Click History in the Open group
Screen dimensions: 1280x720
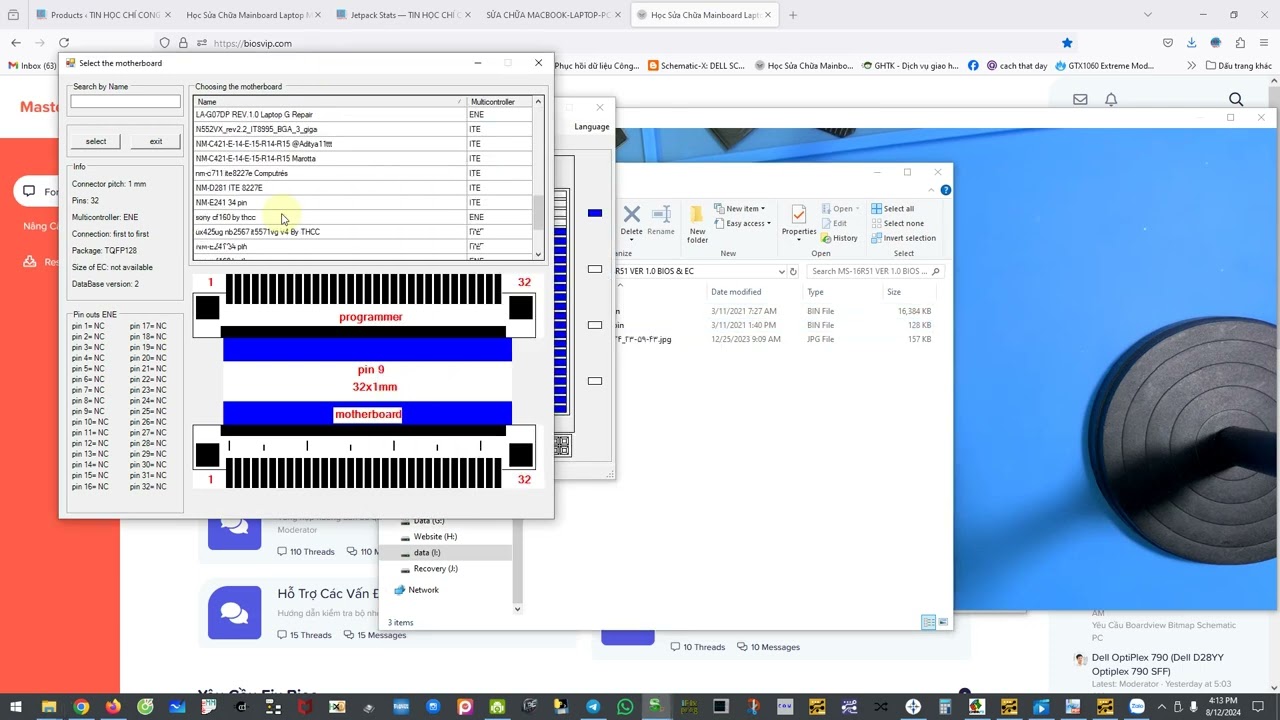pos(839,238)
